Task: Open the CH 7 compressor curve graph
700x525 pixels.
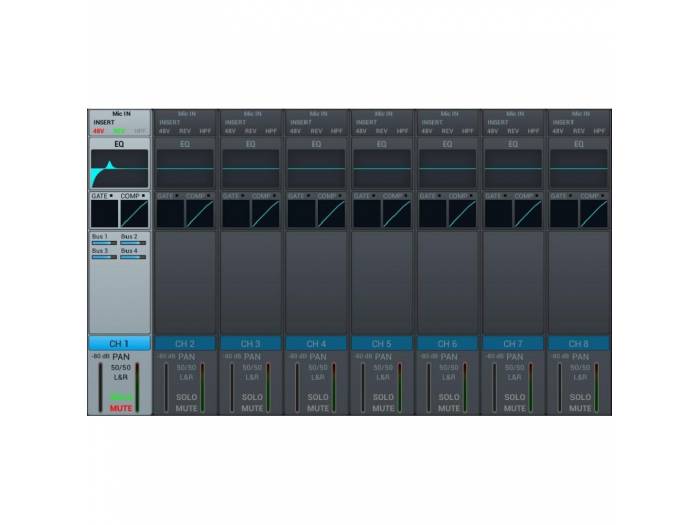Action: click(x=528, y=214)
